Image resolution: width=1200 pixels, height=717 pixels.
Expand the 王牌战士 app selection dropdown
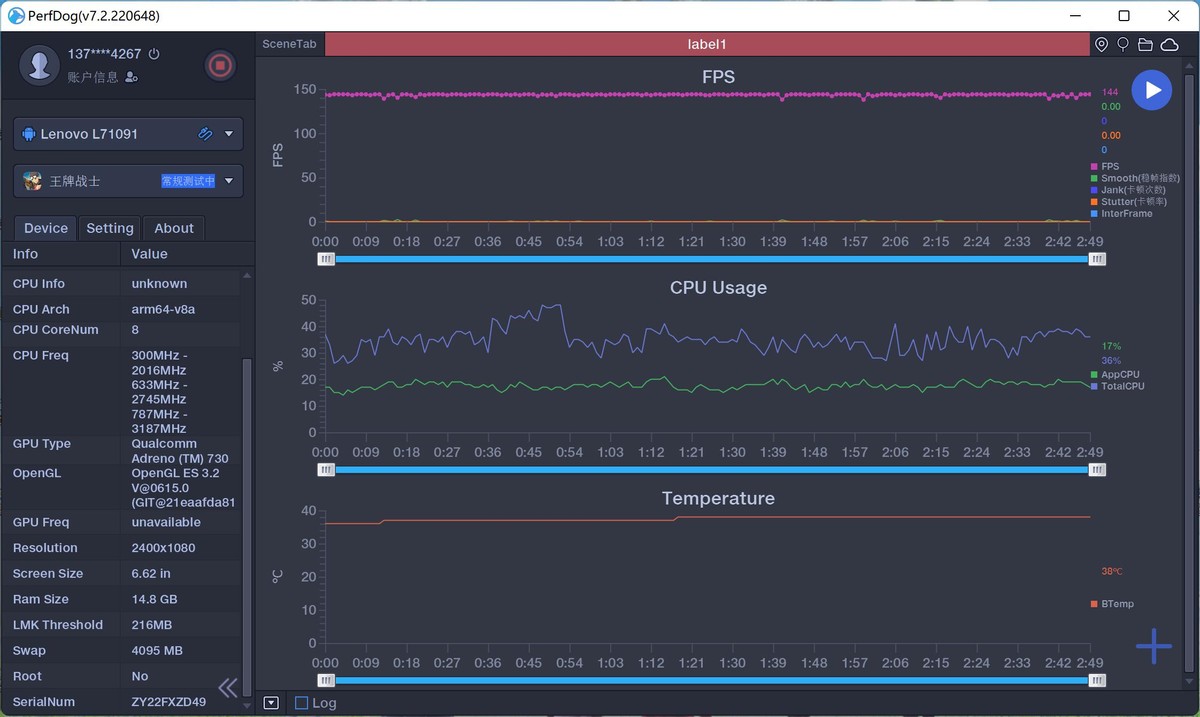pyautogui.click(x=229, y=181)
